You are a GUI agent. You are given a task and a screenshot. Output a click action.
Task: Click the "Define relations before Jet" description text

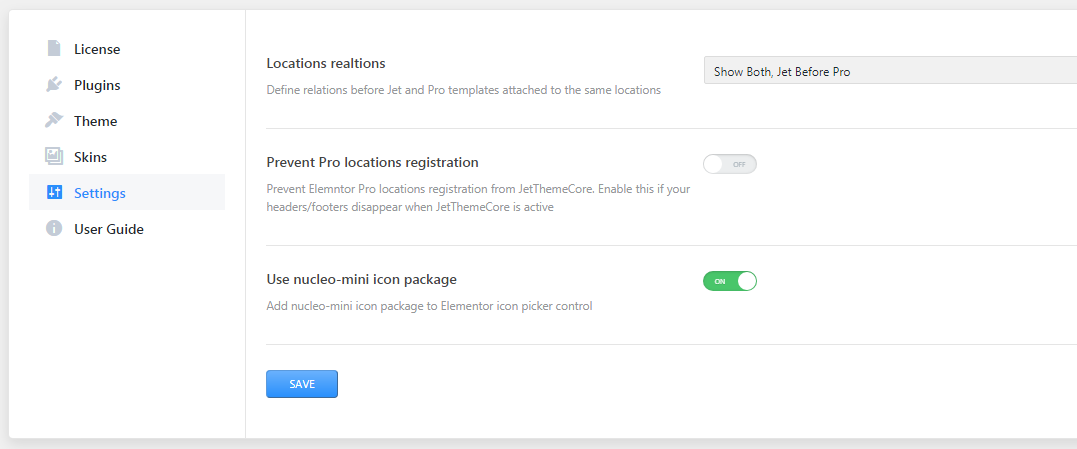pyautogui.click(x=463, y=90)
